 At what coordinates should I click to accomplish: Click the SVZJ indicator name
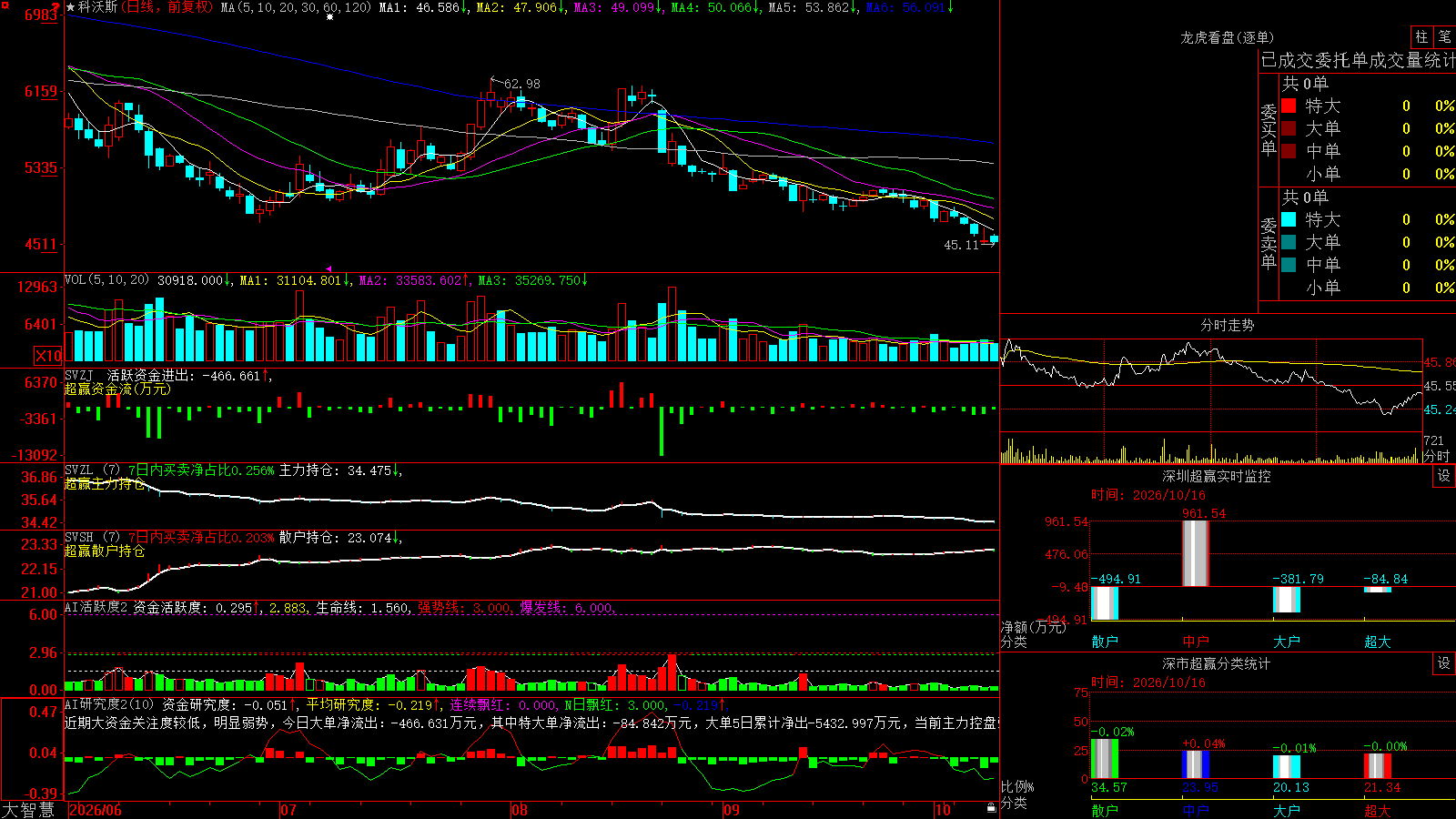coord(79,375)
